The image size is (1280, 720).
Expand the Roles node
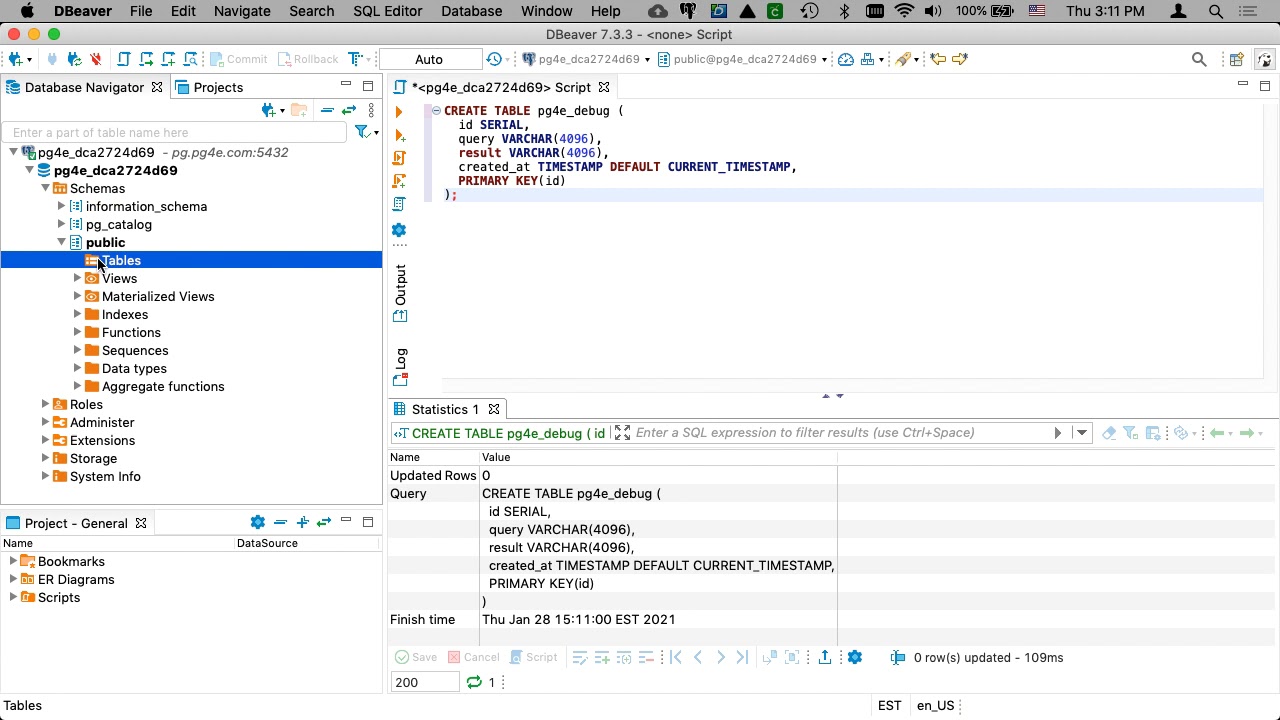tap(45, 404)
